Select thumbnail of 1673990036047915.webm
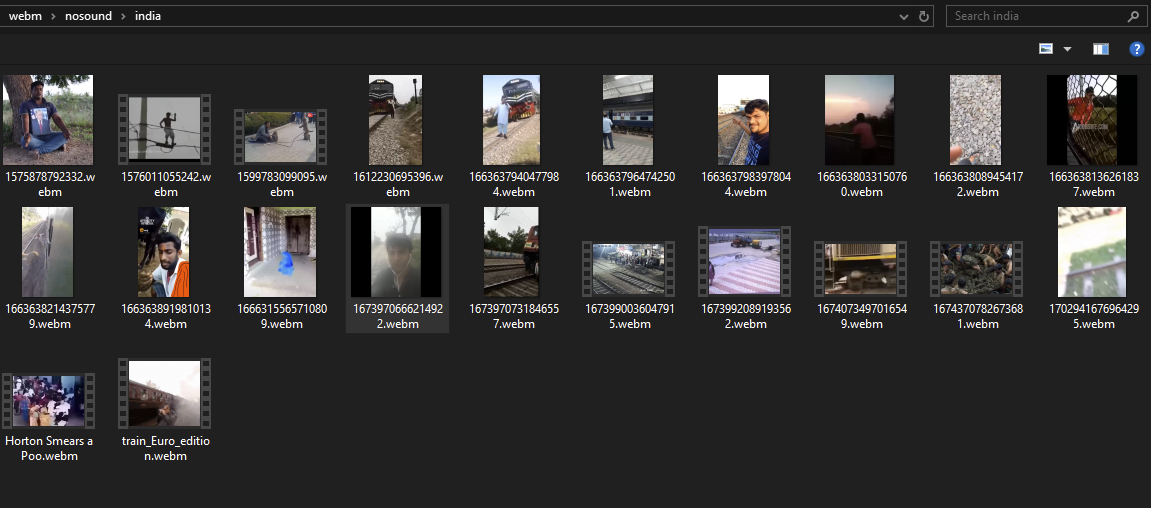This screenshot has height=508, width=1151. tap(628, 269)
